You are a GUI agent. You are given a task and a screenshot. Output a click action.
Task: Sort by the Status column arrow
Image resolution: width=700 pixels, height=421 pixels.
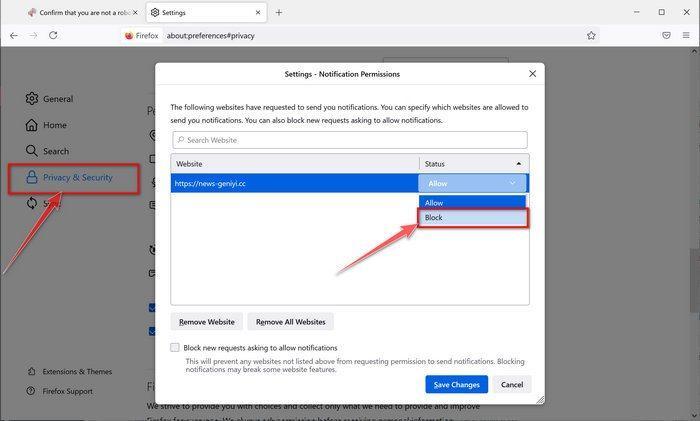[518, 163]
